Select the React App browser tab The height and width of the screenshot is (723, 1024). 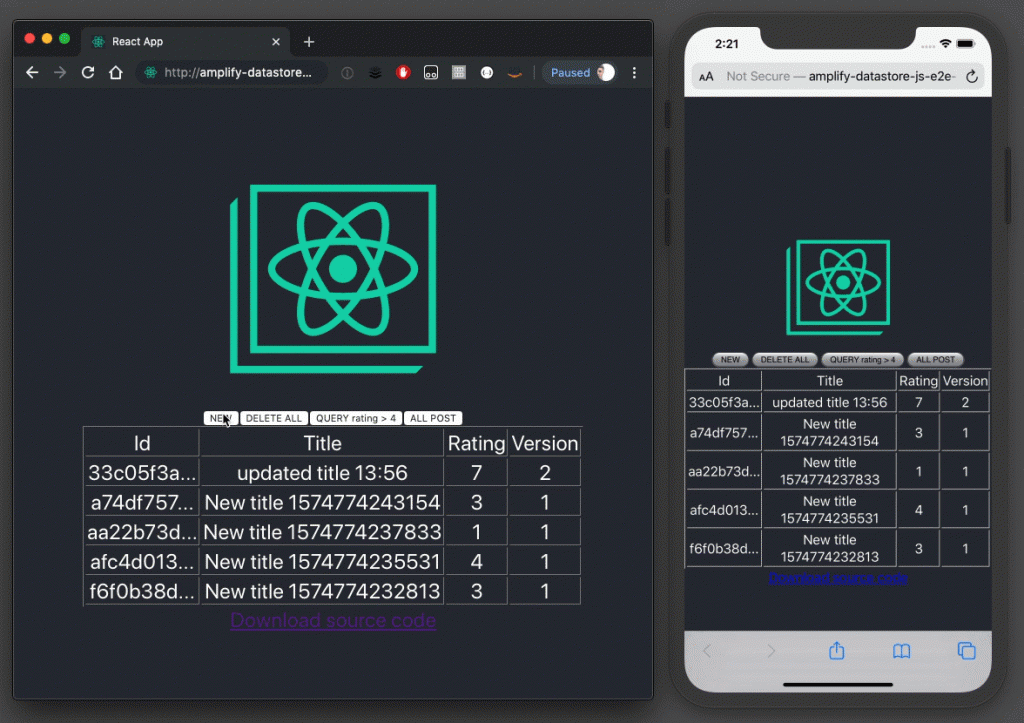(186, 42)
